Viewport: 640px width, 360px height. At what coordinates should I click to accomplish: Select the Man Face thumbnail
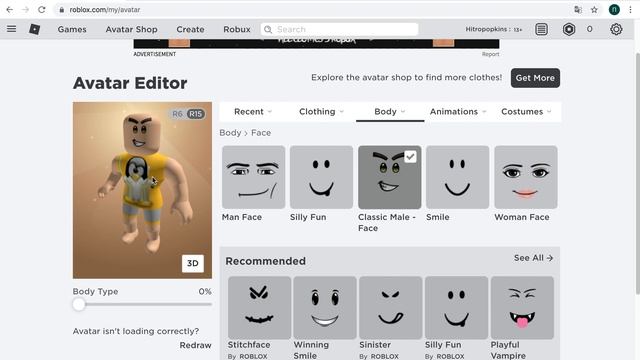point(253,177)
